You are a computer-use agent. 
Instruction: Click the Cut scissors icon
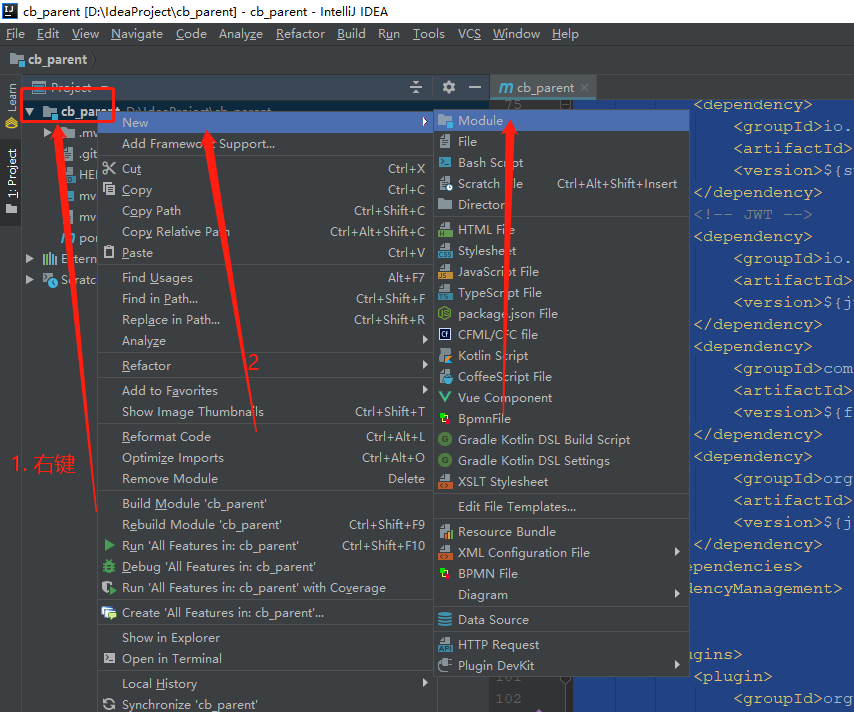tap(109, 168)
